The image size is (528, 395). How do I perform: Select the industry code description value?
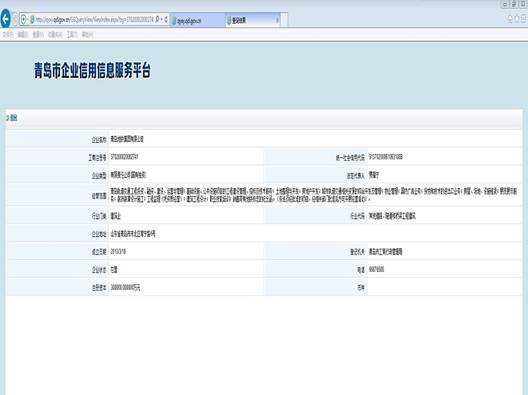392,216
